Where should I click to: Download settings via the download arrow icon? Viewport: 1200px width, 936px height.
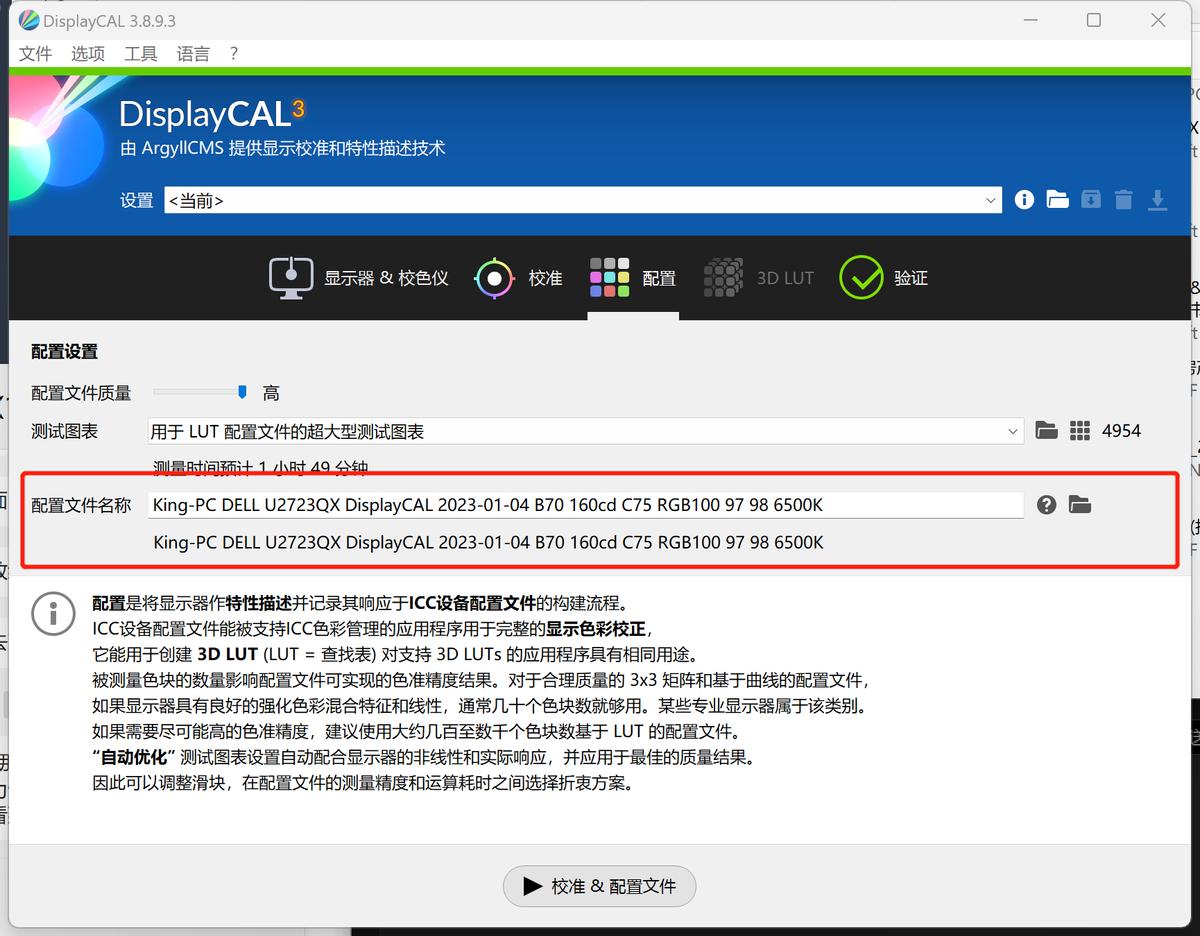(1157, 199)
